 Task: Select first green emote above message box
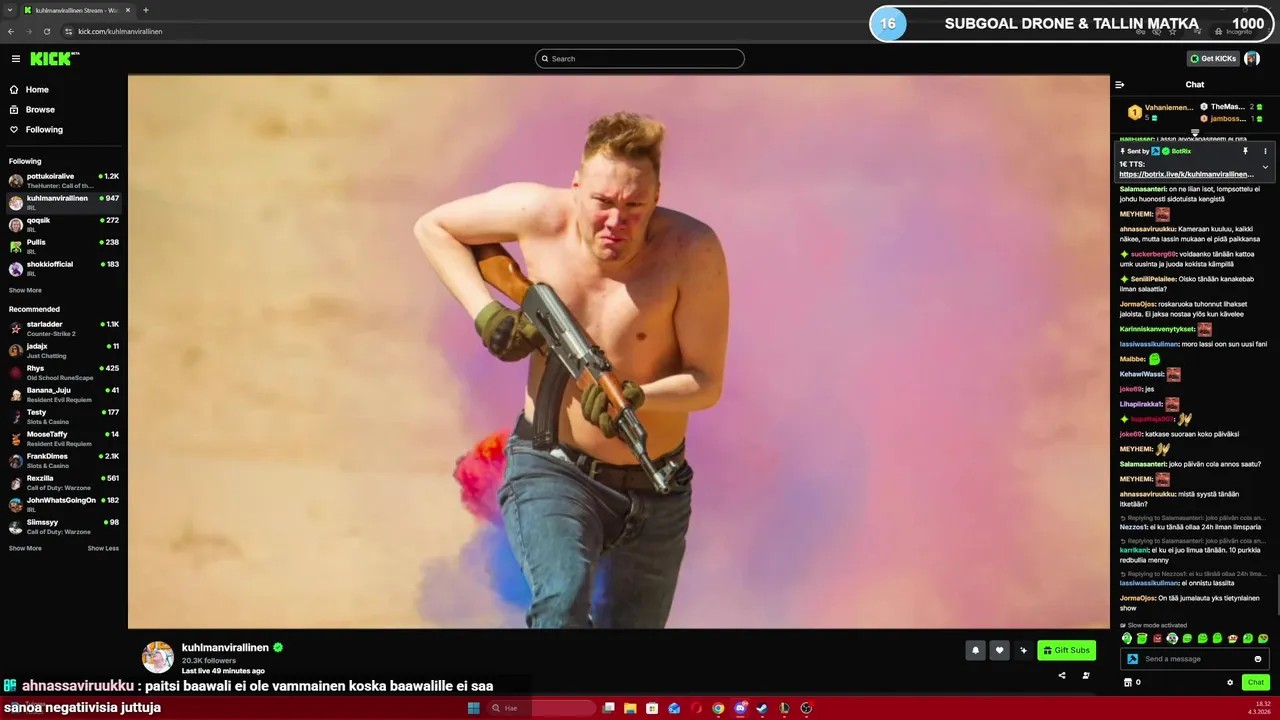tap(1127, 638)
